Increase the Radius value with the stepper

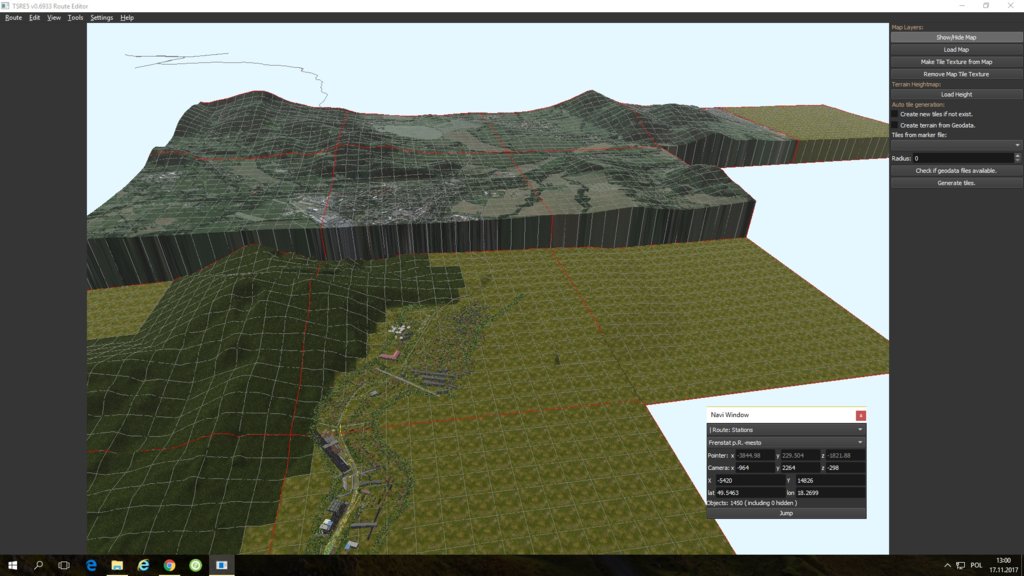[1017, 155]
